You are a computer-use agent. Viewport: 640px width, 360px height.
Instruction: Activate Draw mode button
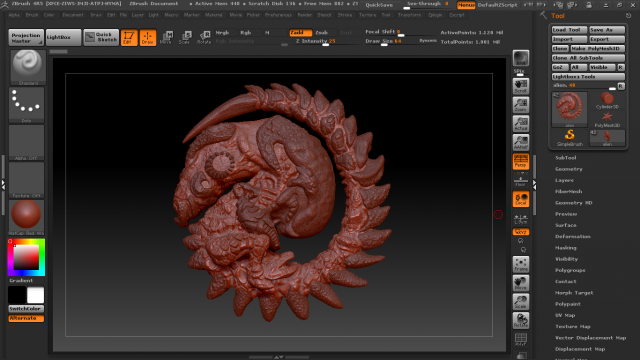tap(148, 38)
